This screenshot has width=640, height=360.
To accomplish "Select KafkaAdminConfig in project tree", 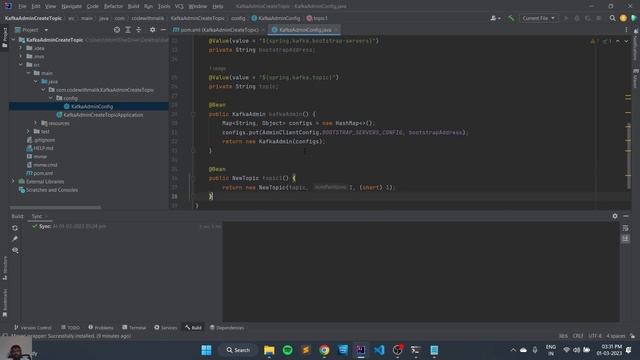I will pos(89,107).
